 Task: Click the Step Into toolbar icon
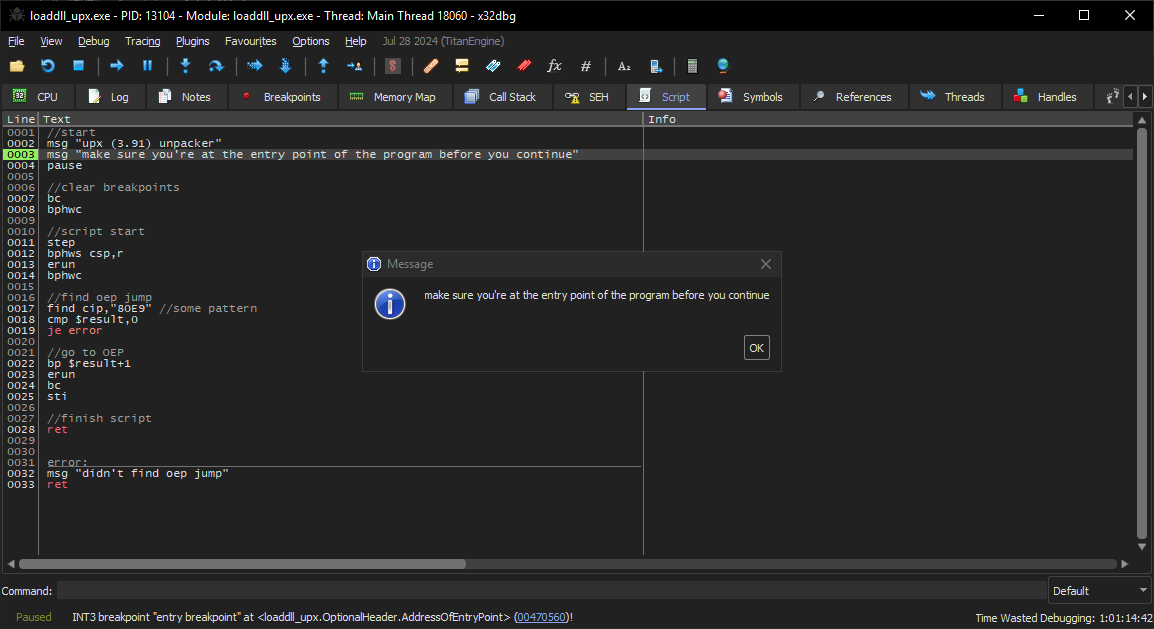pos(185,66)
